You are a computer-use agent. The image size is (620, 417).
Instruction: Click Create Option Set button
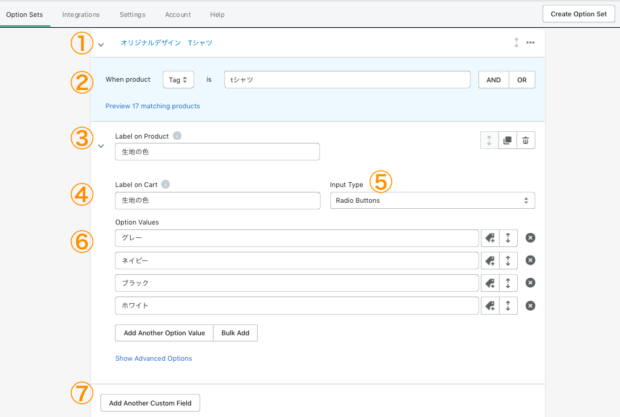pos(578,14)
